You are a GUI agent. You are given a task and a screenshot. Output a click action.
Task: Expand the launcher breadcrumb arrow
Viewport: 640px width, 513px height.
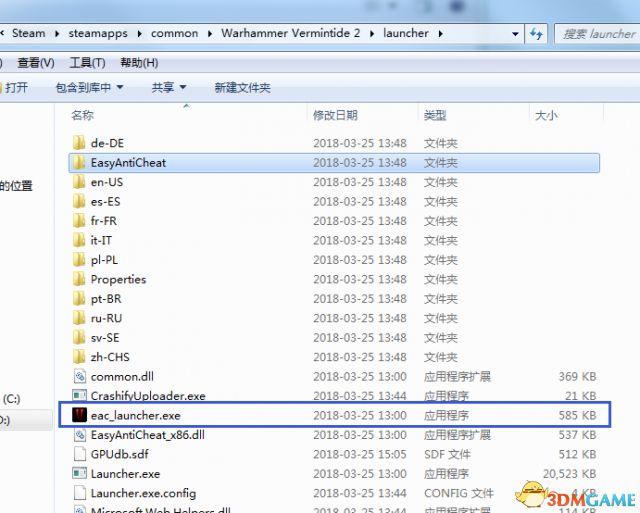pos(441,33)
